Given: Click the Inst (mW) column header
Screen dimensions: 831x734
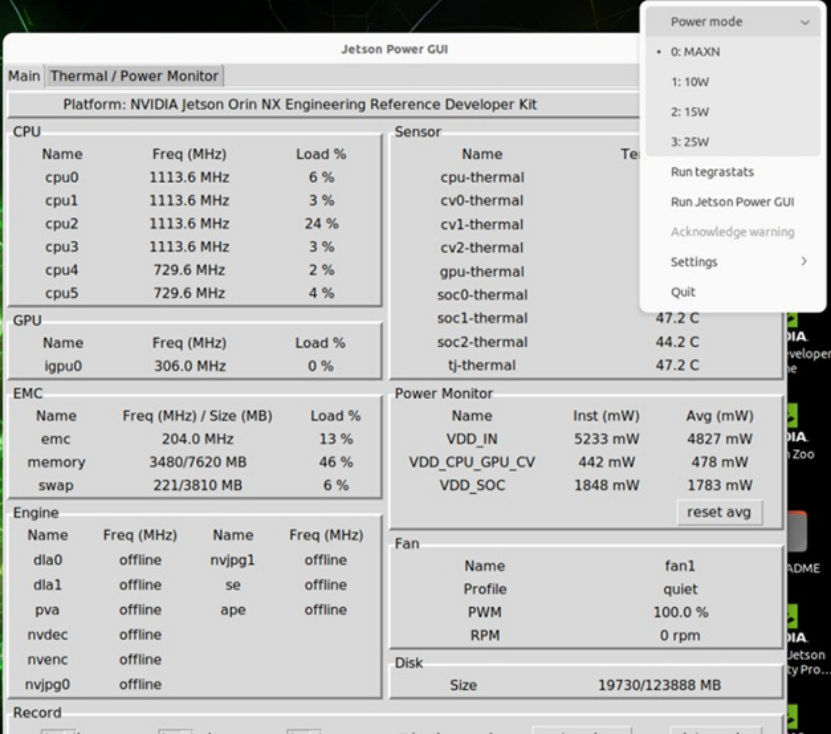Looking at the screenshot, I should coord(606,416).
